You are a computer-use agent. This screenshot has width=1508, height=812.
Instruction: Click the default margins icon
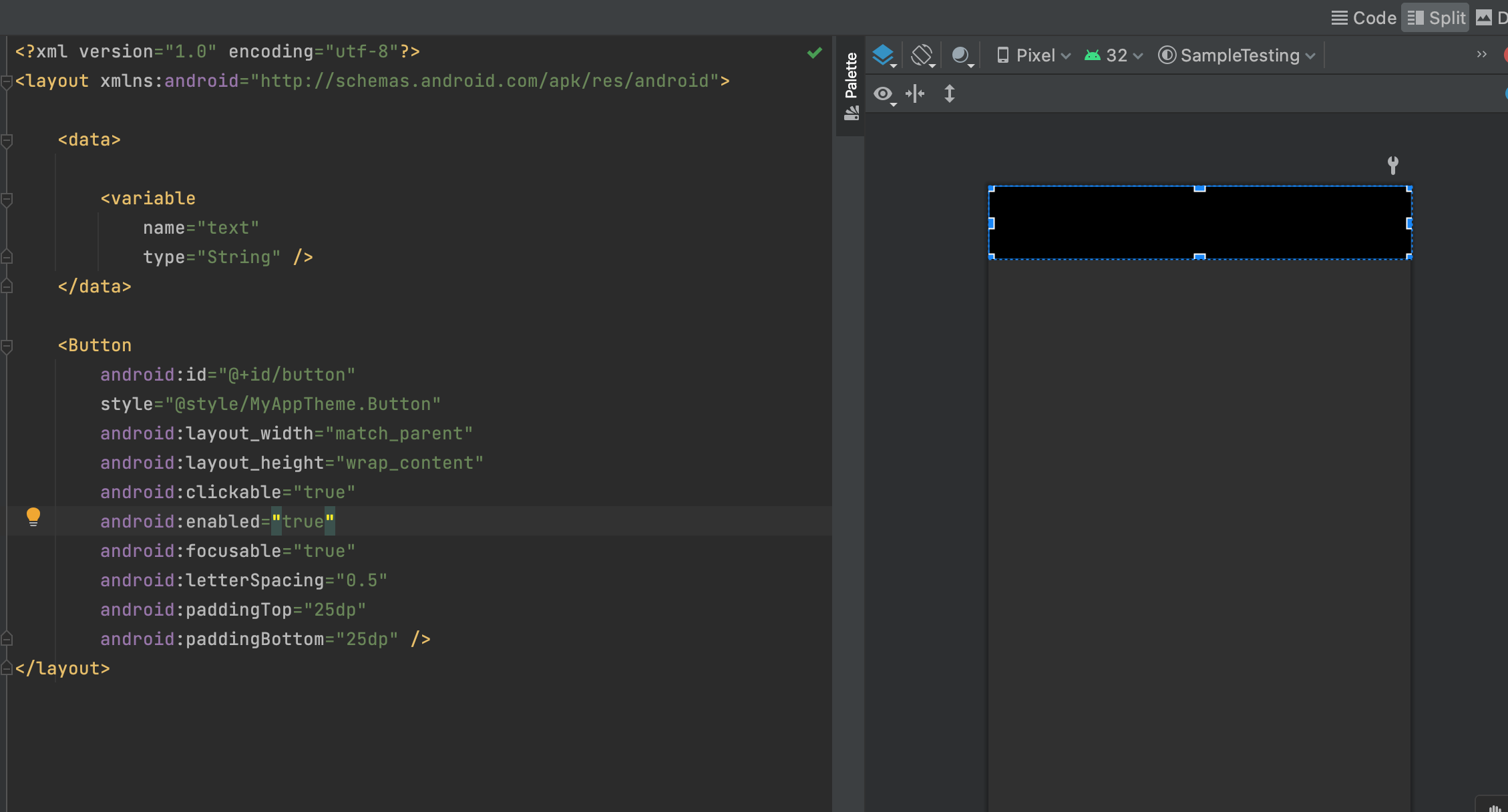[915, 93]
